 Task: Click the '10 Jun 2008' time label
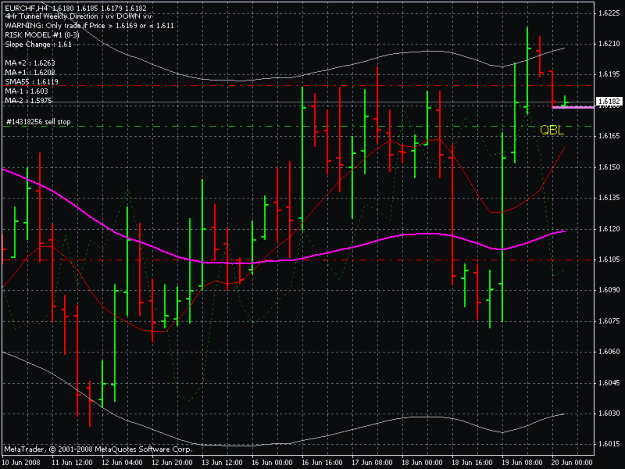(x=22, y=462)
